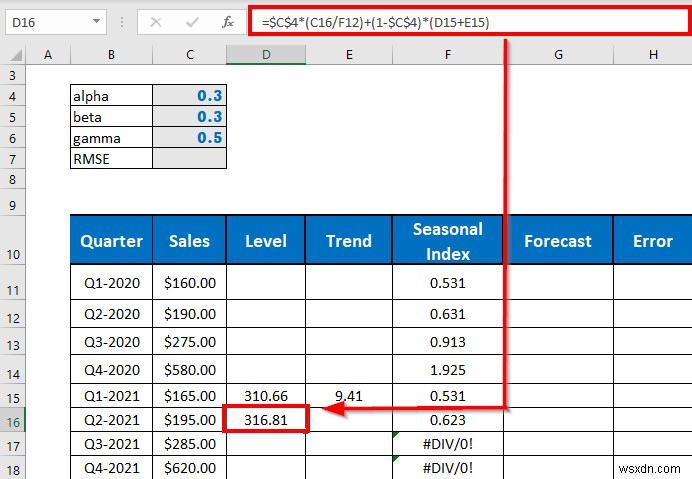
Task: Click the RMSE label cell
Action: pyautogui.click(x=111, y=158)
